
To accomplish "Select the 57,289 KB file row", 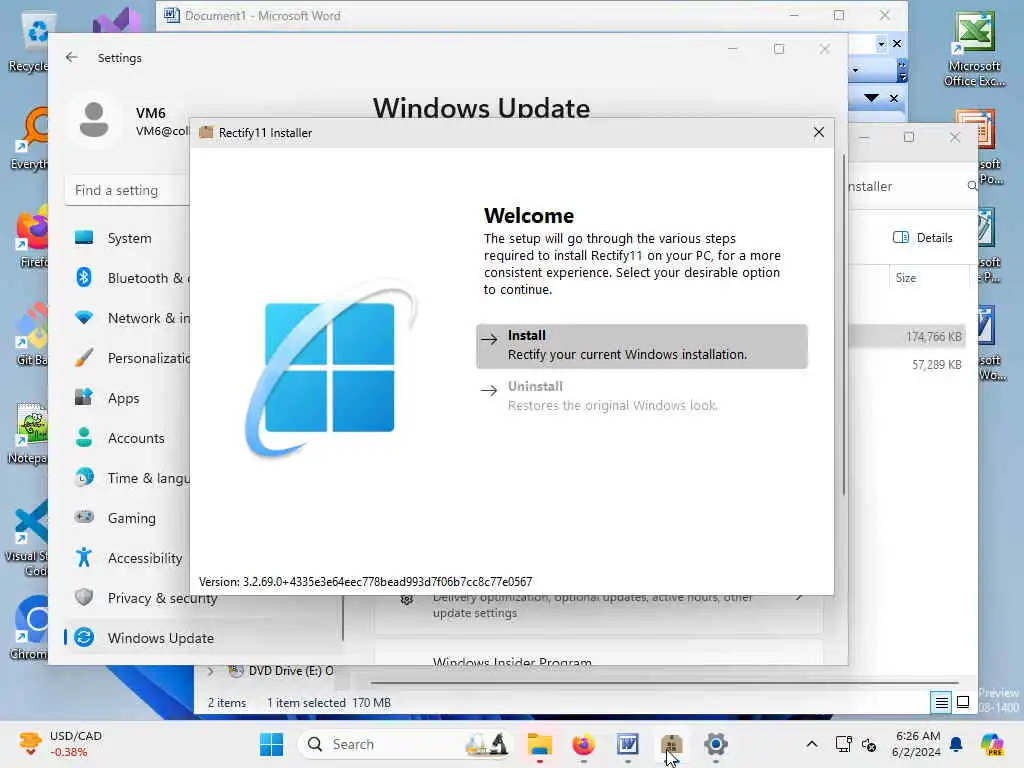I will pos(908,364).
